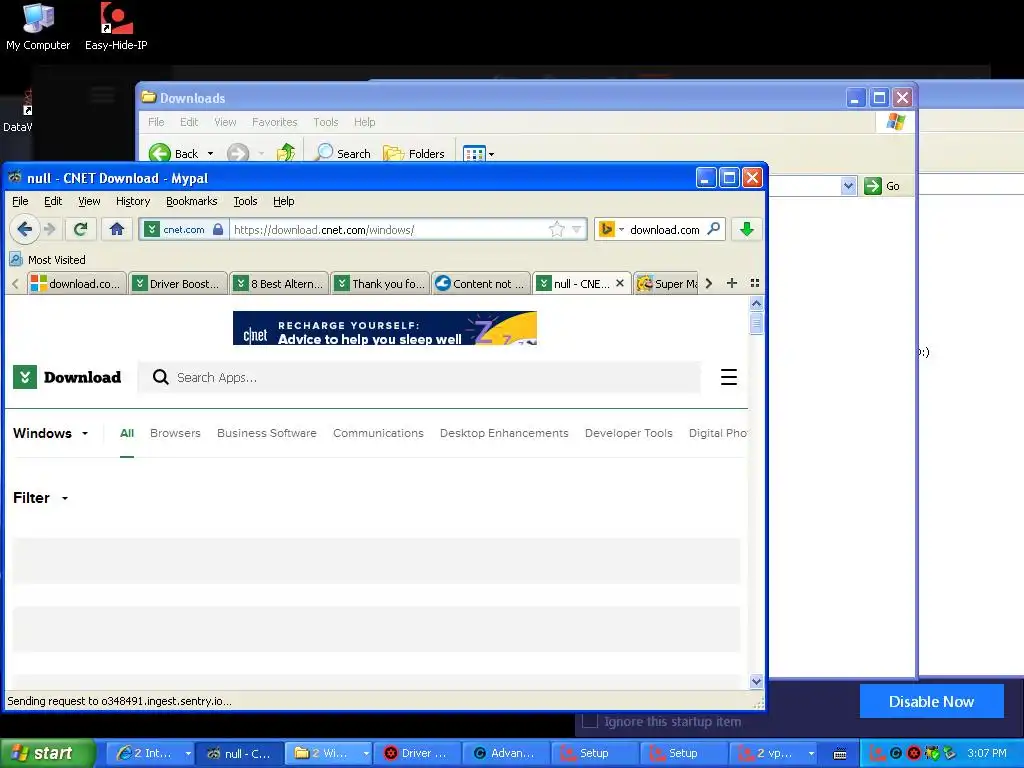Click the Go button in Downloads address bar

click(x=882, y=186)
